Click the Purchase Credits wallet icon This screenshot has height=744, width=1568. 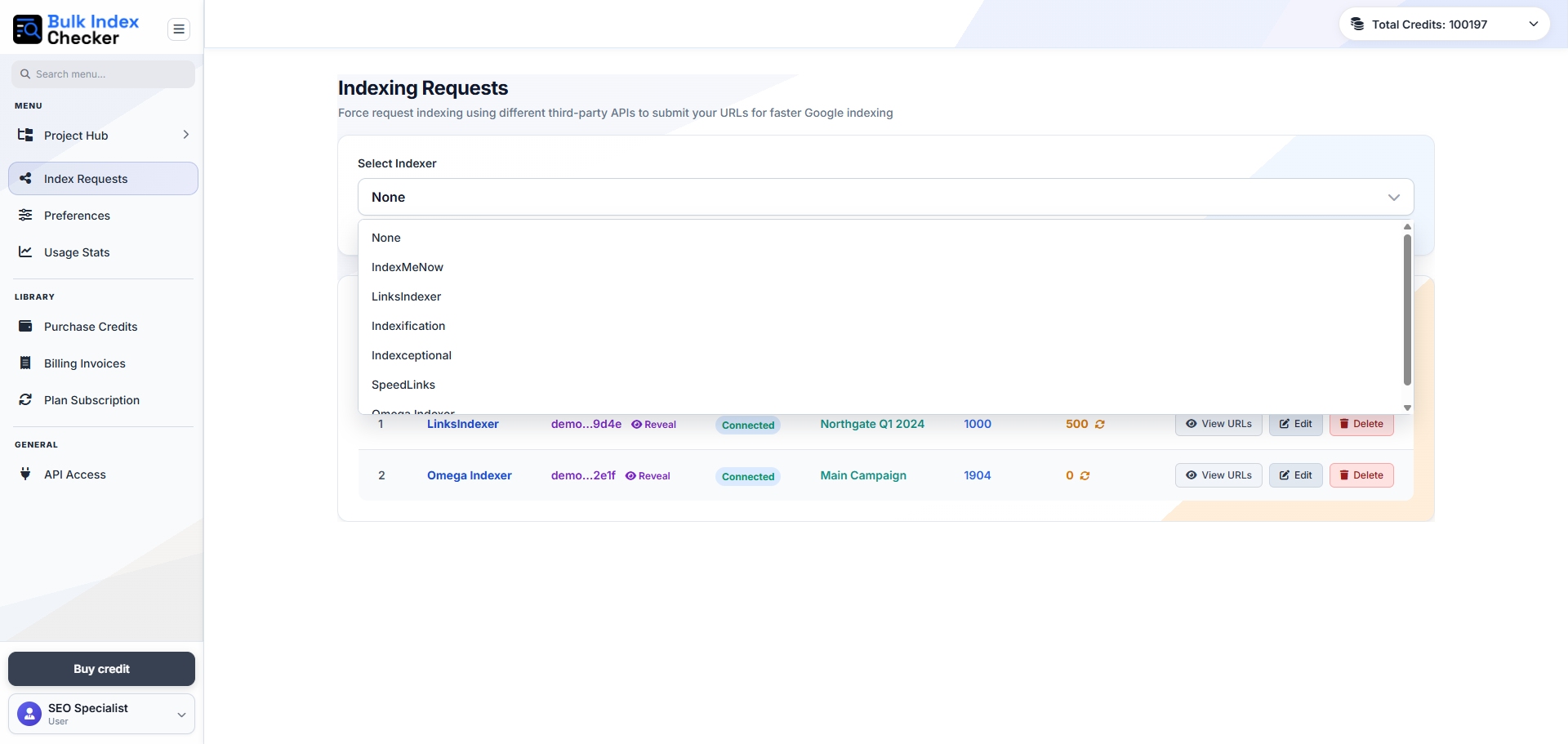click(x=25, y=326)
